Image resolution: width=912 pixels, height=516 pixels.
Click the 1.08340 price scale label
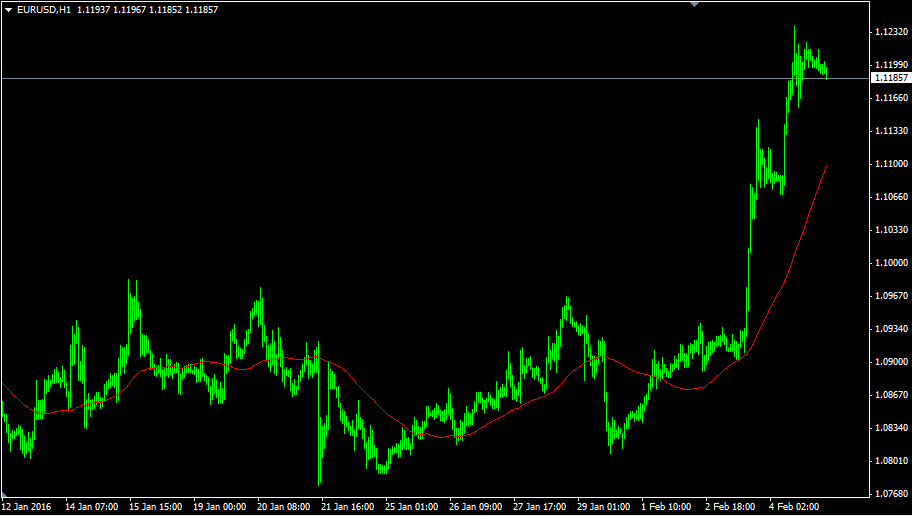891,428
